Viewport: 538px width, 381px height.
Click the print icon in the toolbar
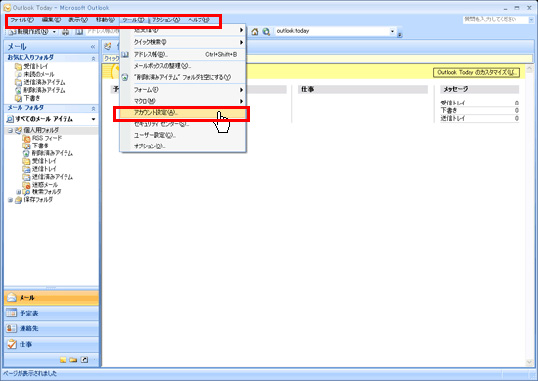tap(66, 32)
